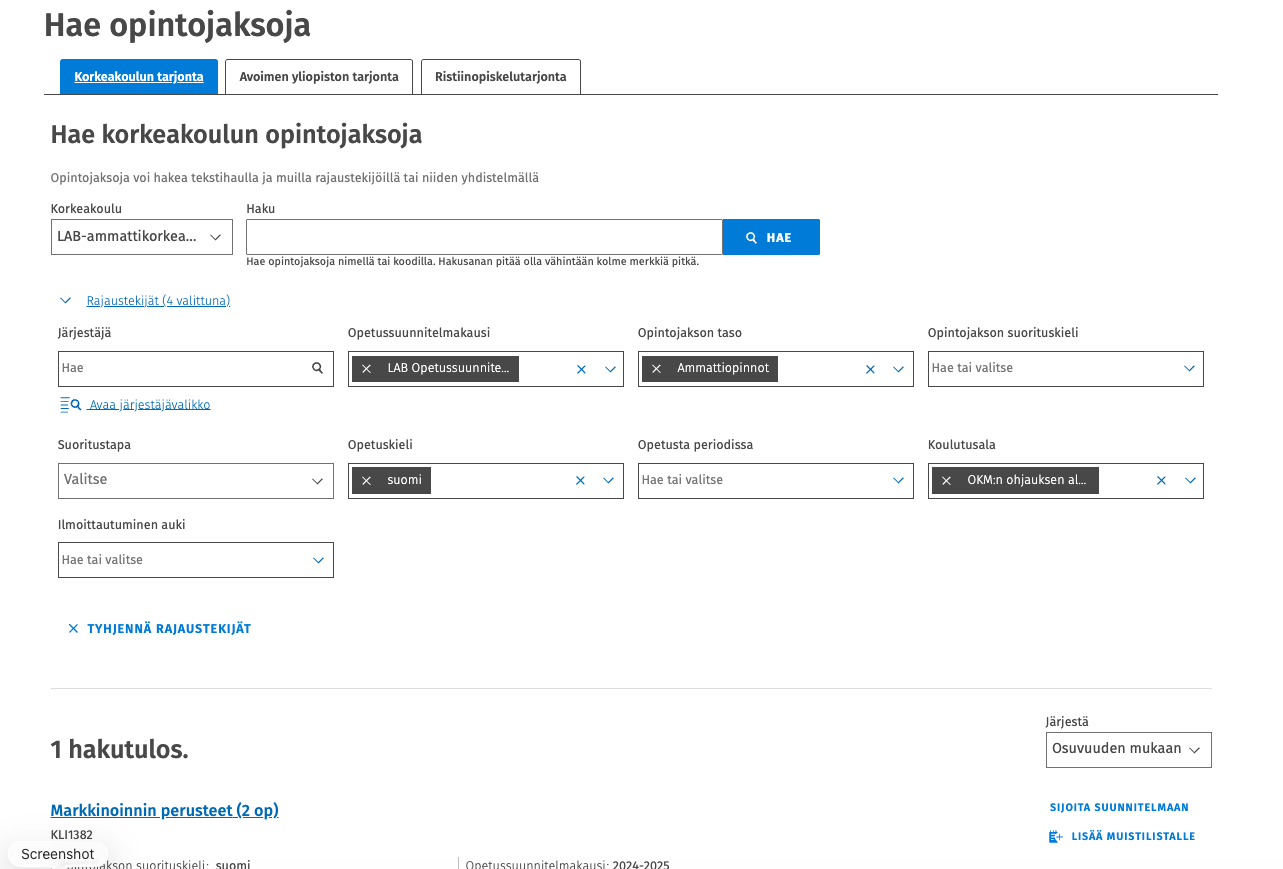Screen dimensions: 1283x869
Task: Remove the LAB Opetussuunnitelma chip
Action: pos(367,369)
